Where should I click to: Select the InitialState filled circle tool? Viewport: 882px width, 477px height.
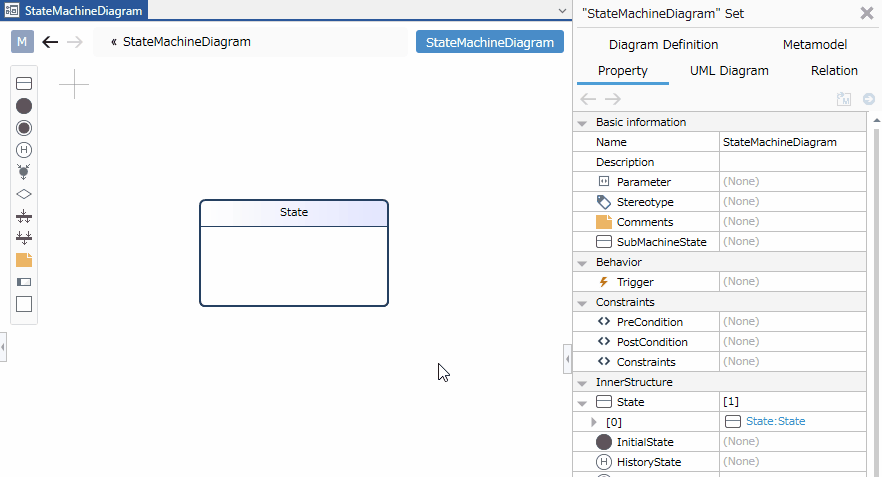(x=24, y=106)
